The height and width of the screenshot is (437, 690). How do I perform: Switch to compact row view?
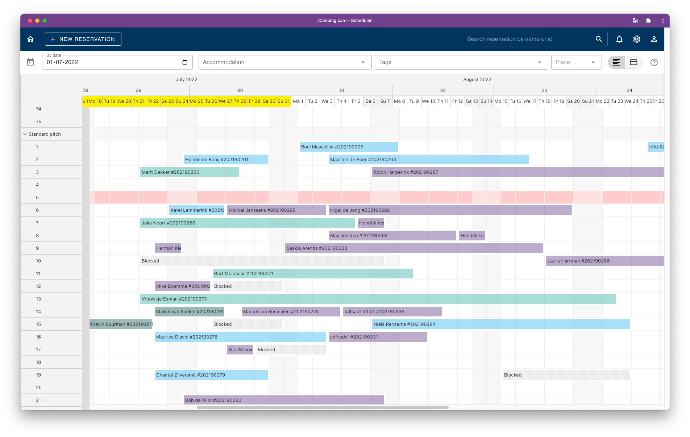tap(617, 62)
